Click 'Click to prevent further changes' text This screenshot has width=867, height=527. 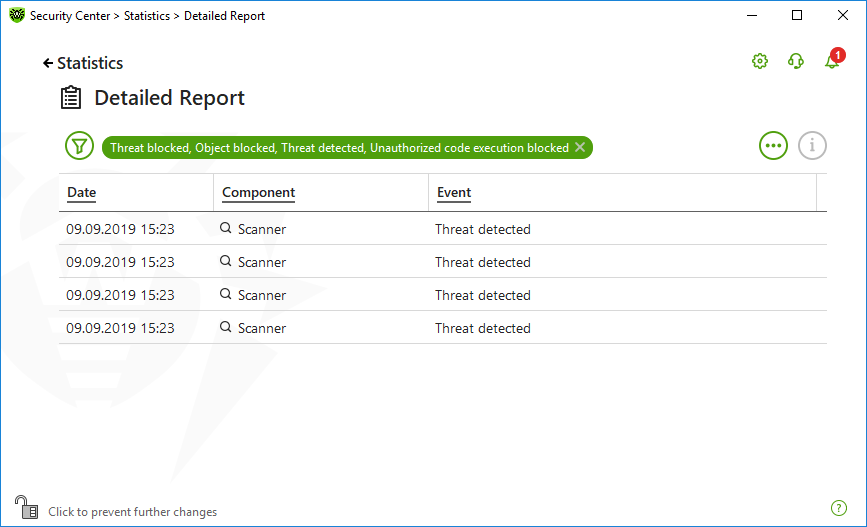[133, 512]
